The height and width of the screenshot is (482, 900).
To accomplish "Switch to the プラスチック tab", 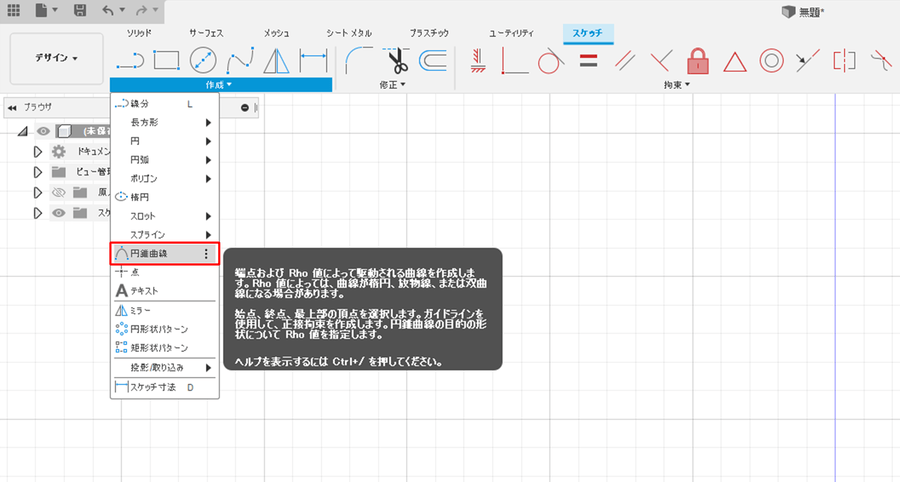I will click(429, 33).
